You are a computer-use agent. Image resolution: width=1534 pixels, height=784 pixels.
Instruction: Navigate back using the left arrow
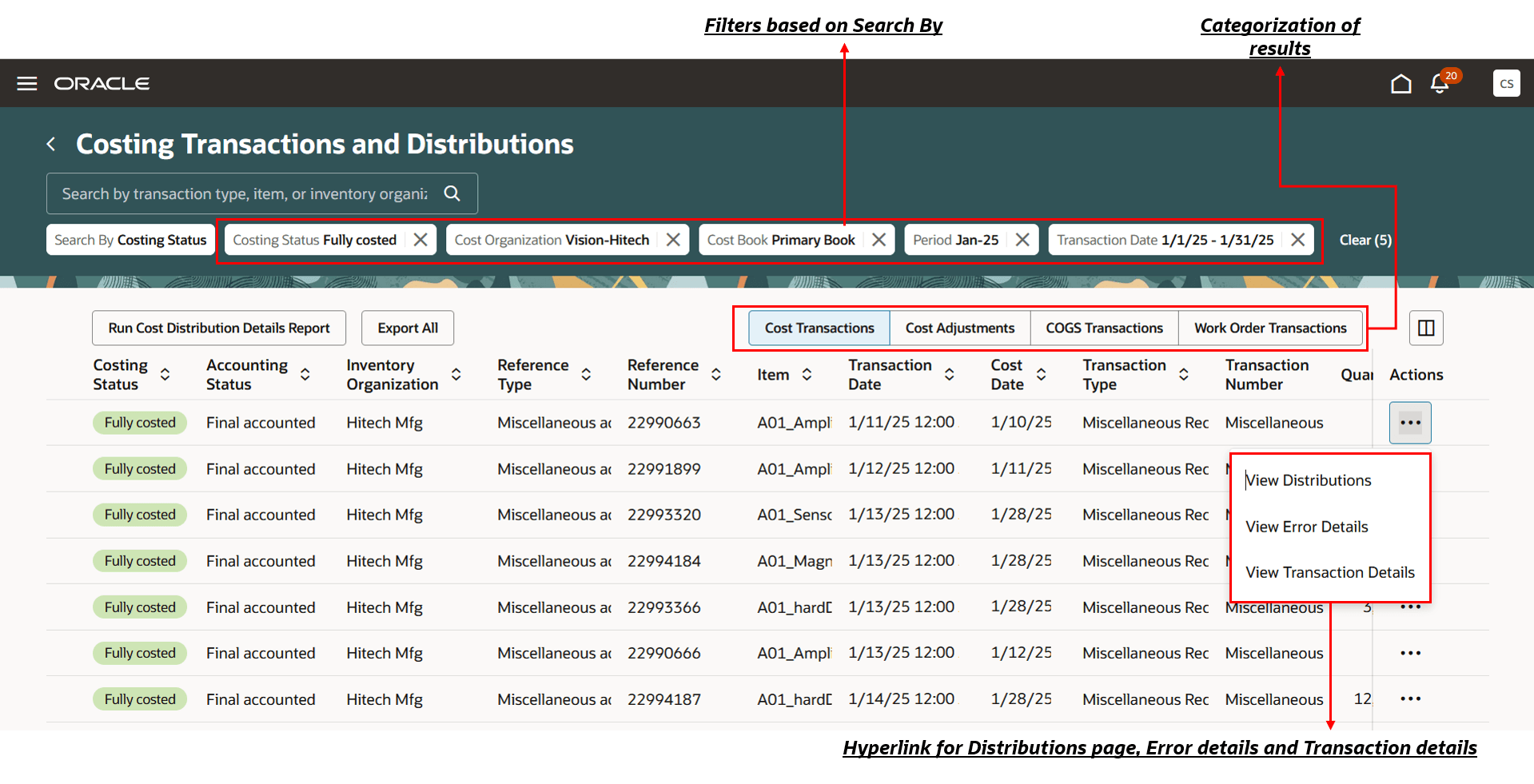[x=50, y=144]
